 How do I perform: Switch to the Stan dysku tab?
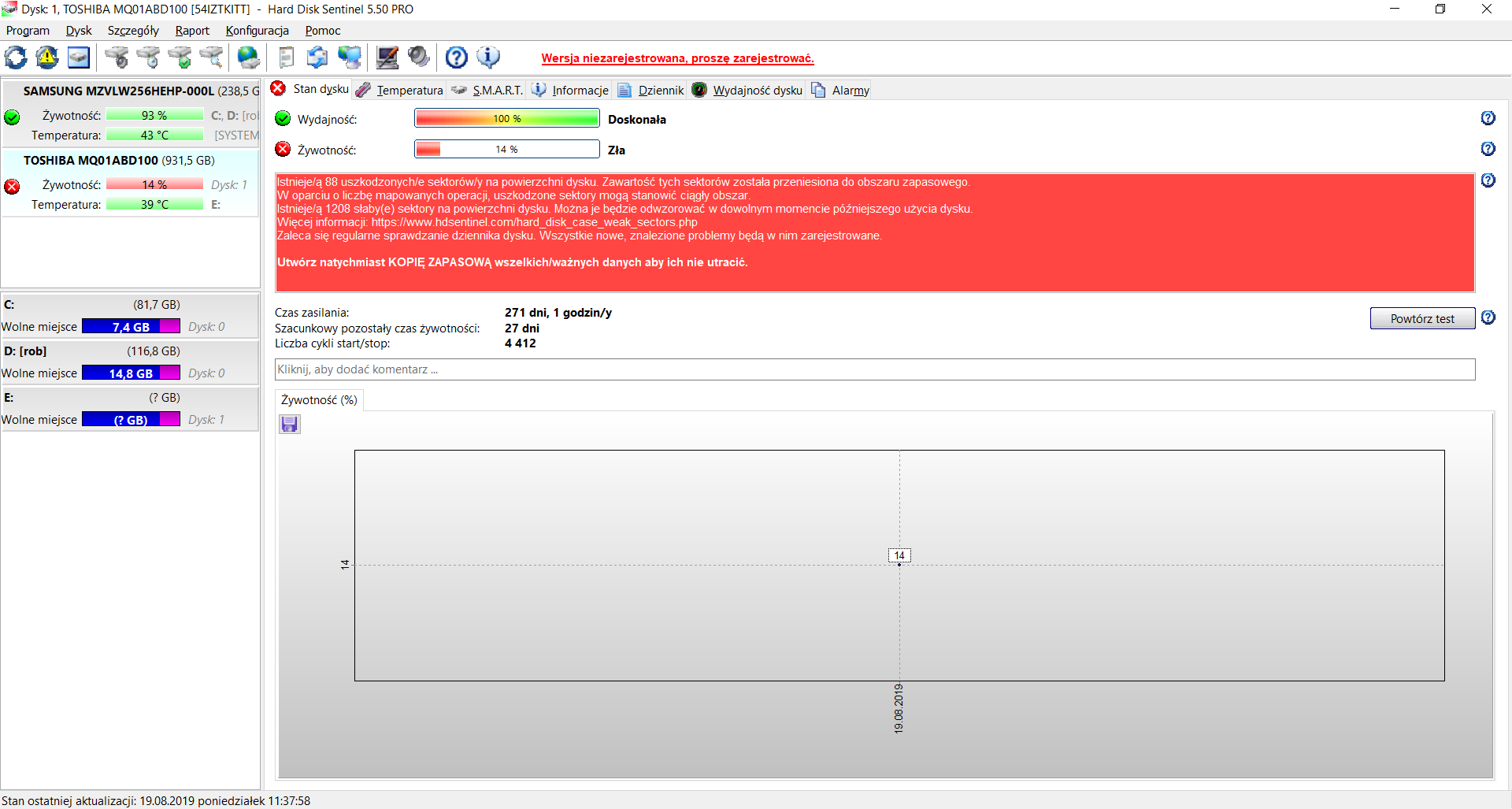click(309, 89)
